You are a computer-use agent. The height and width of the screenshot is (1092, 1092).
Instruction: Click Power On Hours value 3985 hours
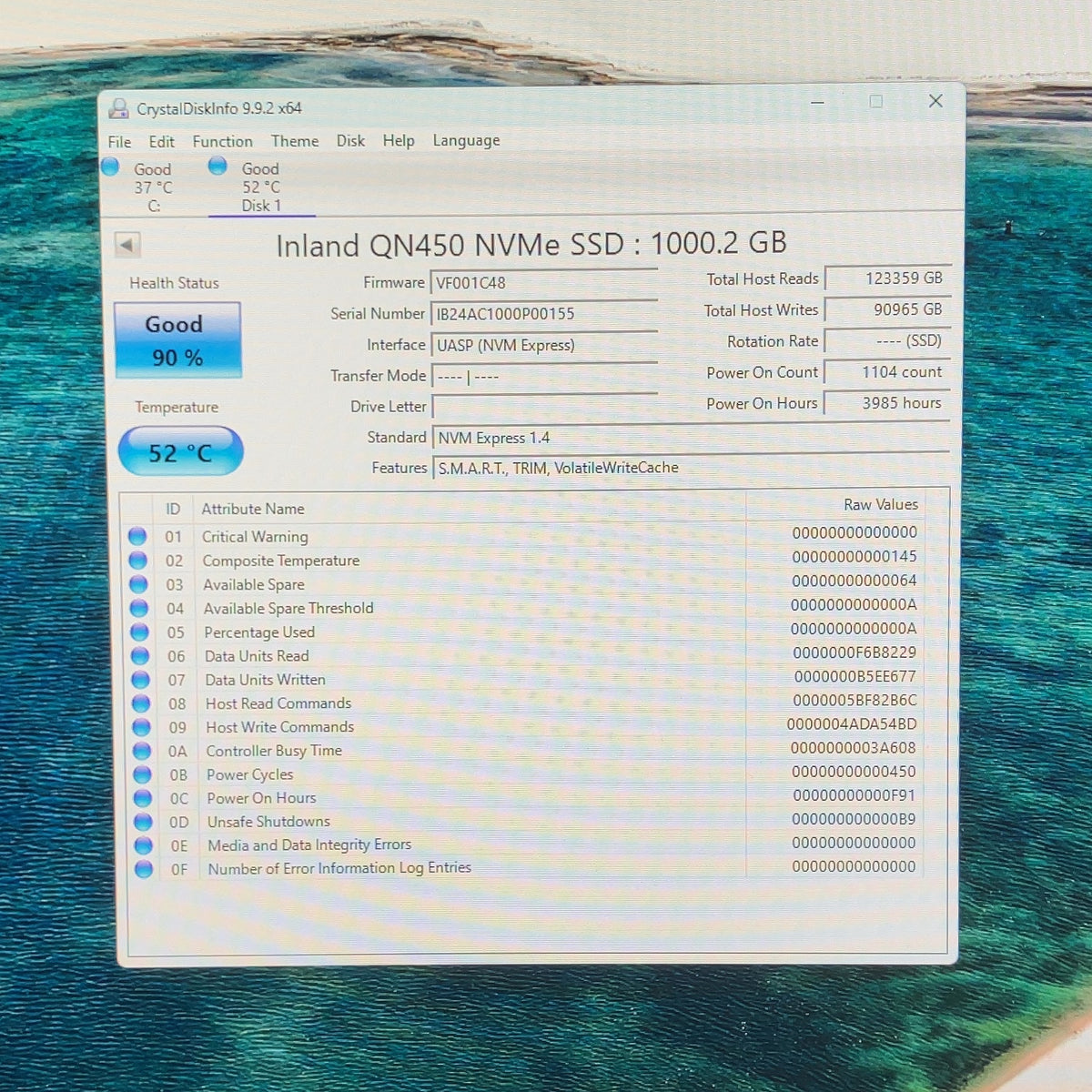(887, 402)
